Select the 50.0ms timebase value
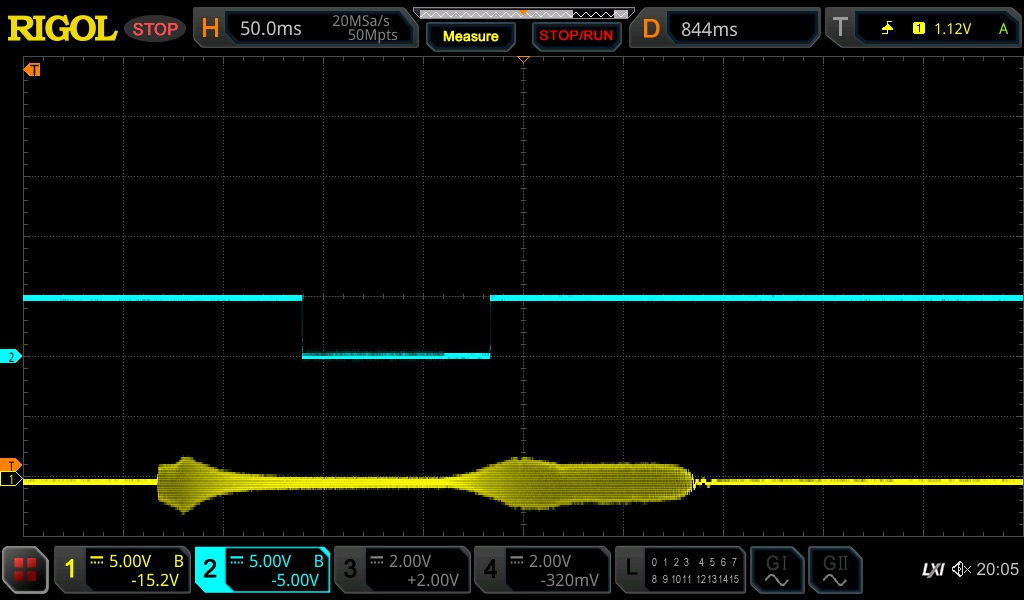The width and height of the screenshot is (1024, 600). tap(270, 29)
